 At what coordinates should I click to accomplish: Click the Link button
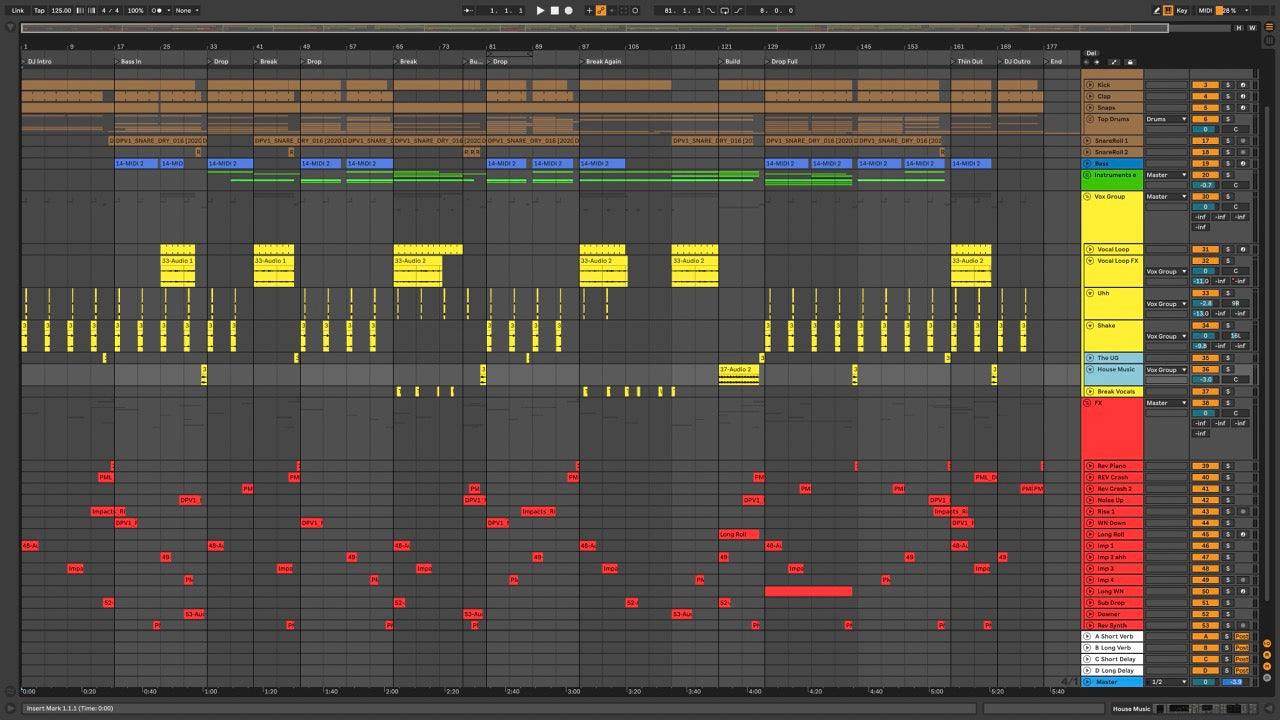click(17, 10)
